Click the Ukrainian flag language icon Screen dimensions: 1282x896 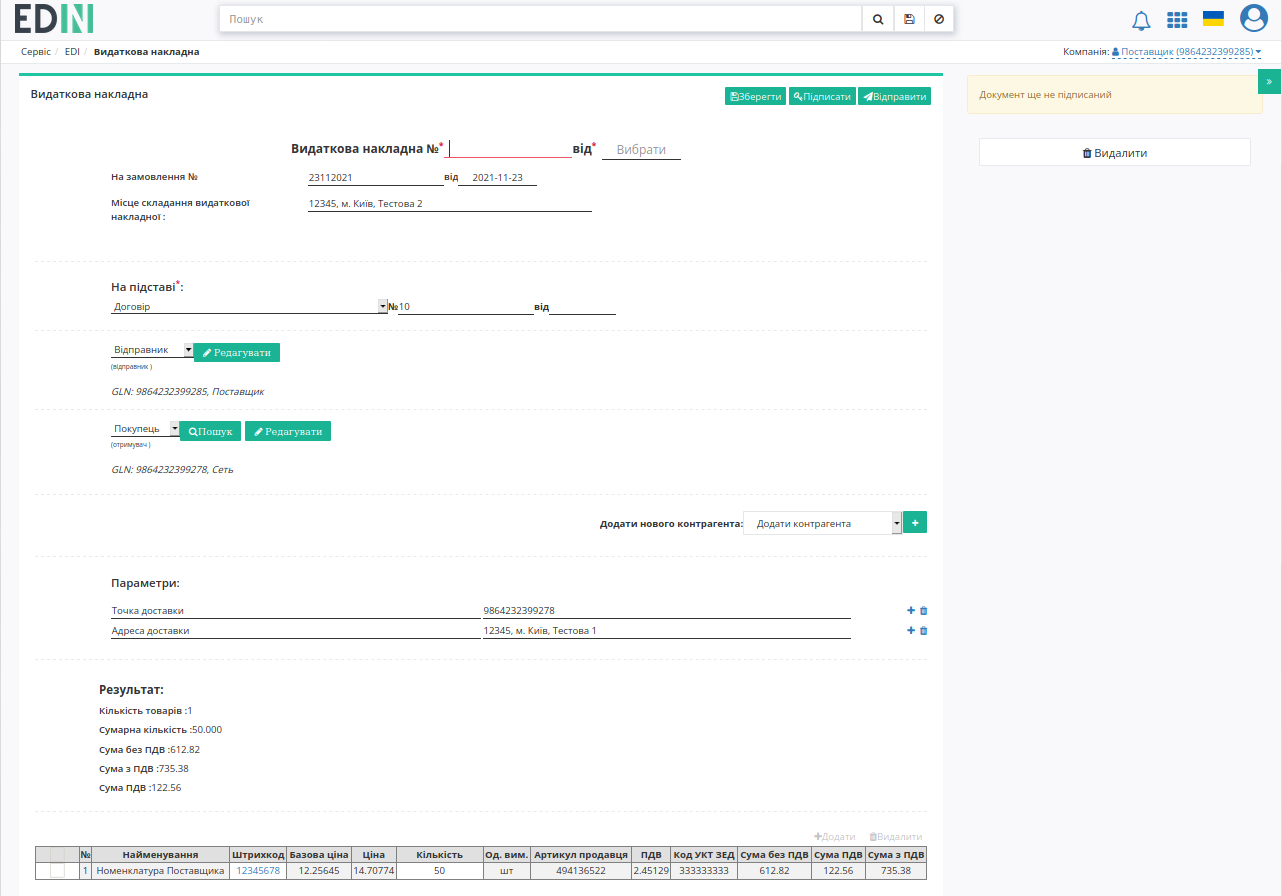tap(1214, 18)
